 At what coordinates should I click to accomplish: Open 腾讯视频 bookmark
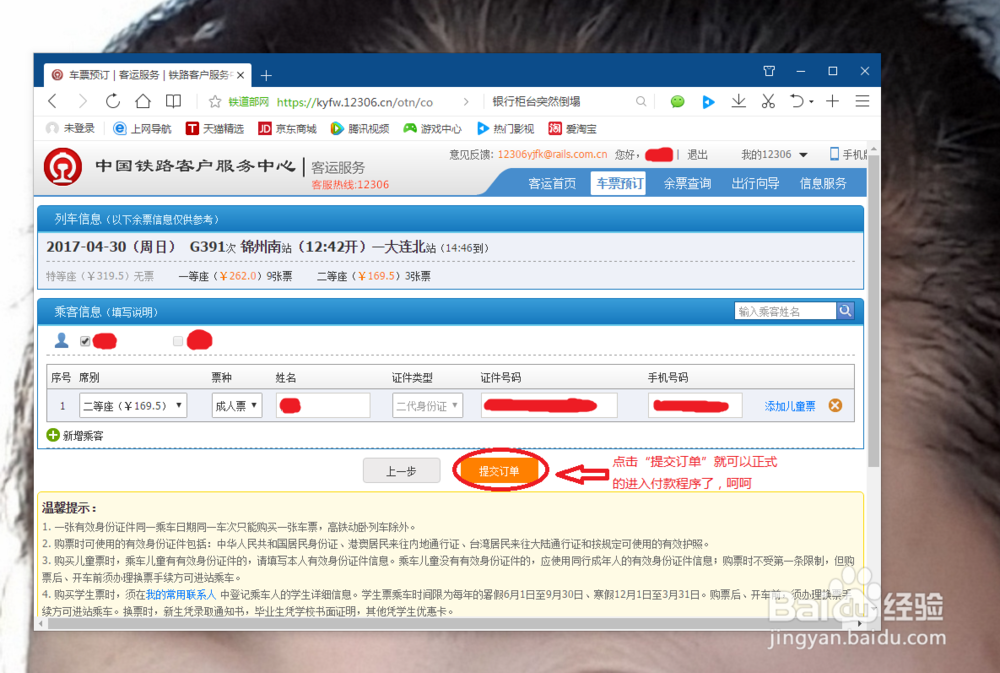point(360,128)
